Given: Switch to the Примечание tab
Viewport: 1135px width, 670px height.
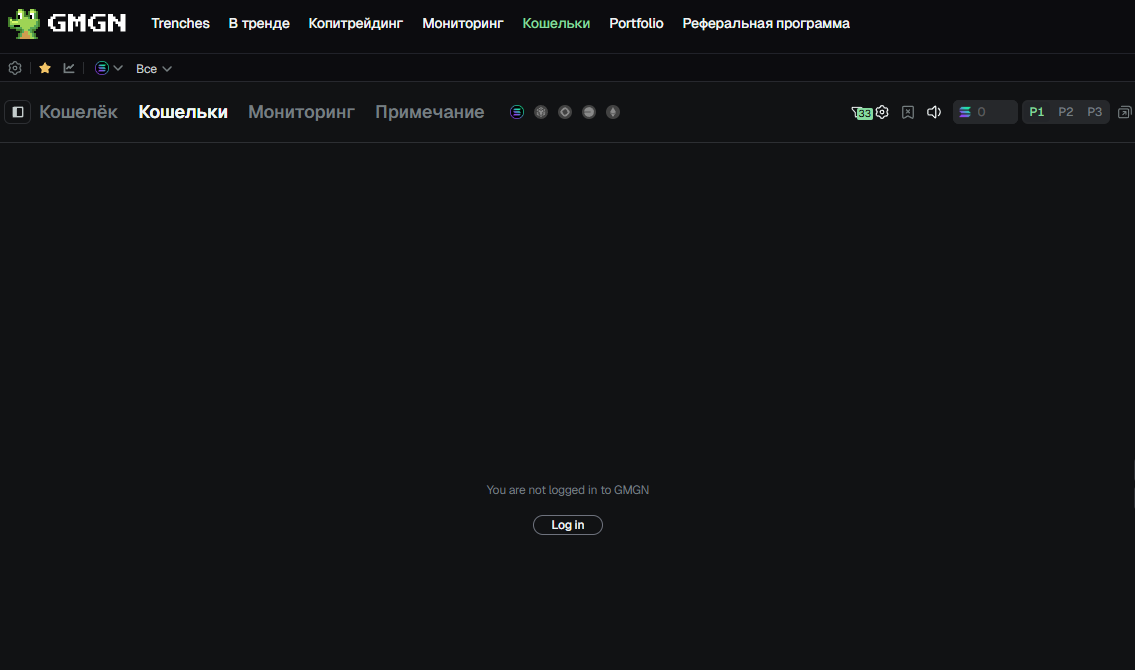Looking at the screenshot, I should click(x=429, y=112).
